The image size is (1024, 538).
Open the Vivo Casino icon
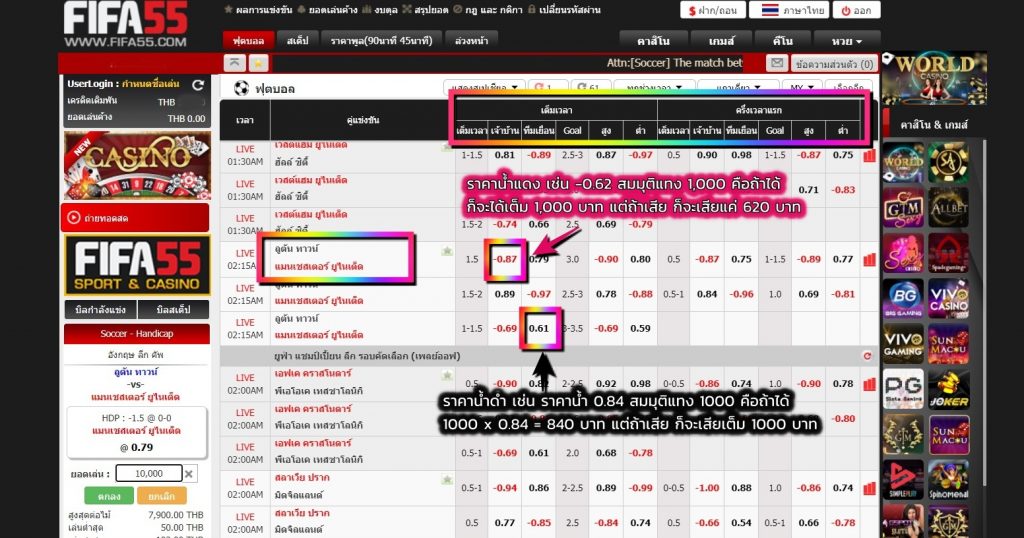(949, 298)
